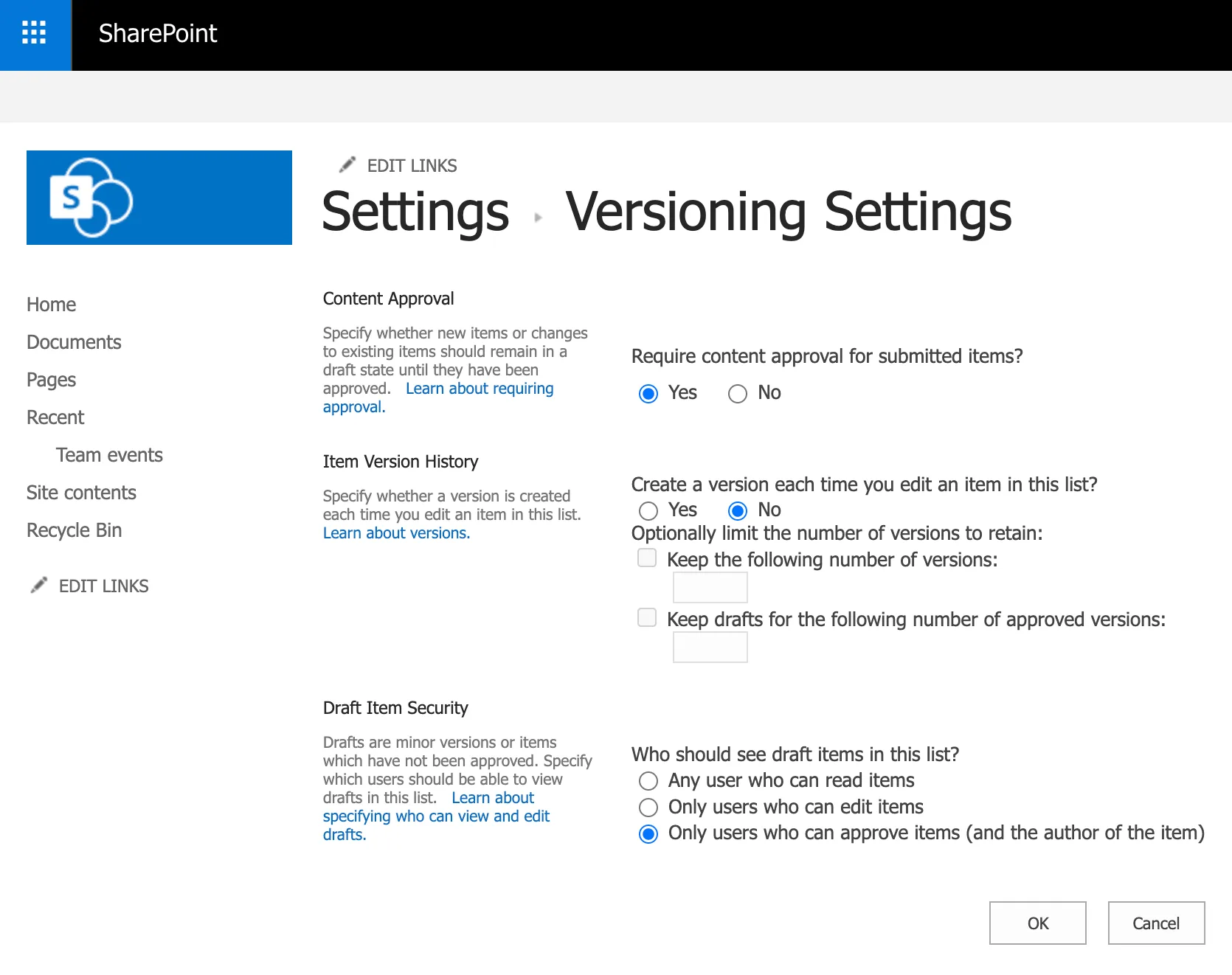The image size is (1232, 975).
Task: Select No for requiring content approval
Action: pyautogui.click(x=738, y=394)
